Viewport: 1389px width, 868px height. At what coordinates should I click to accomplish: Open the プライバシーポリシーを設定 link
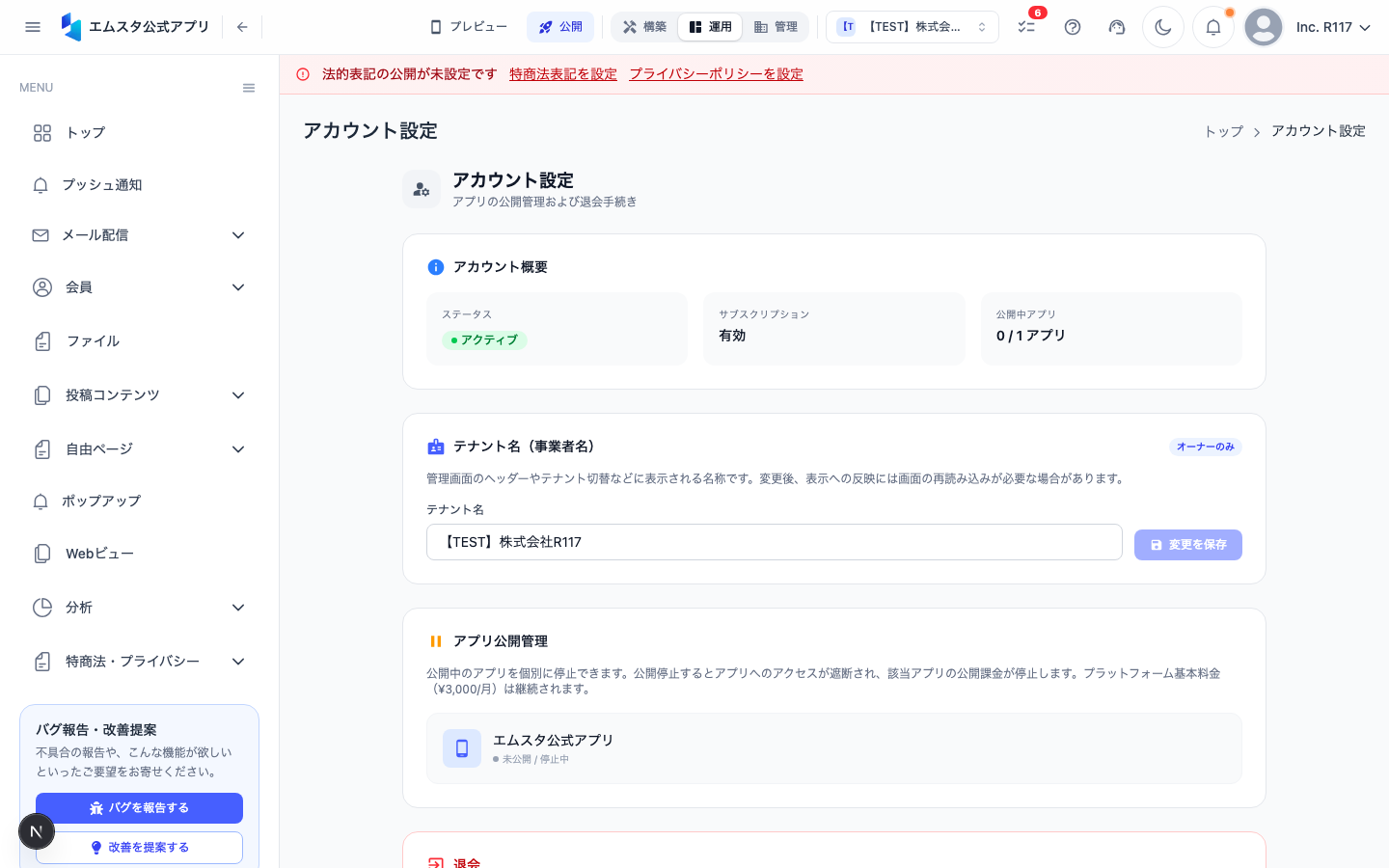717,74
